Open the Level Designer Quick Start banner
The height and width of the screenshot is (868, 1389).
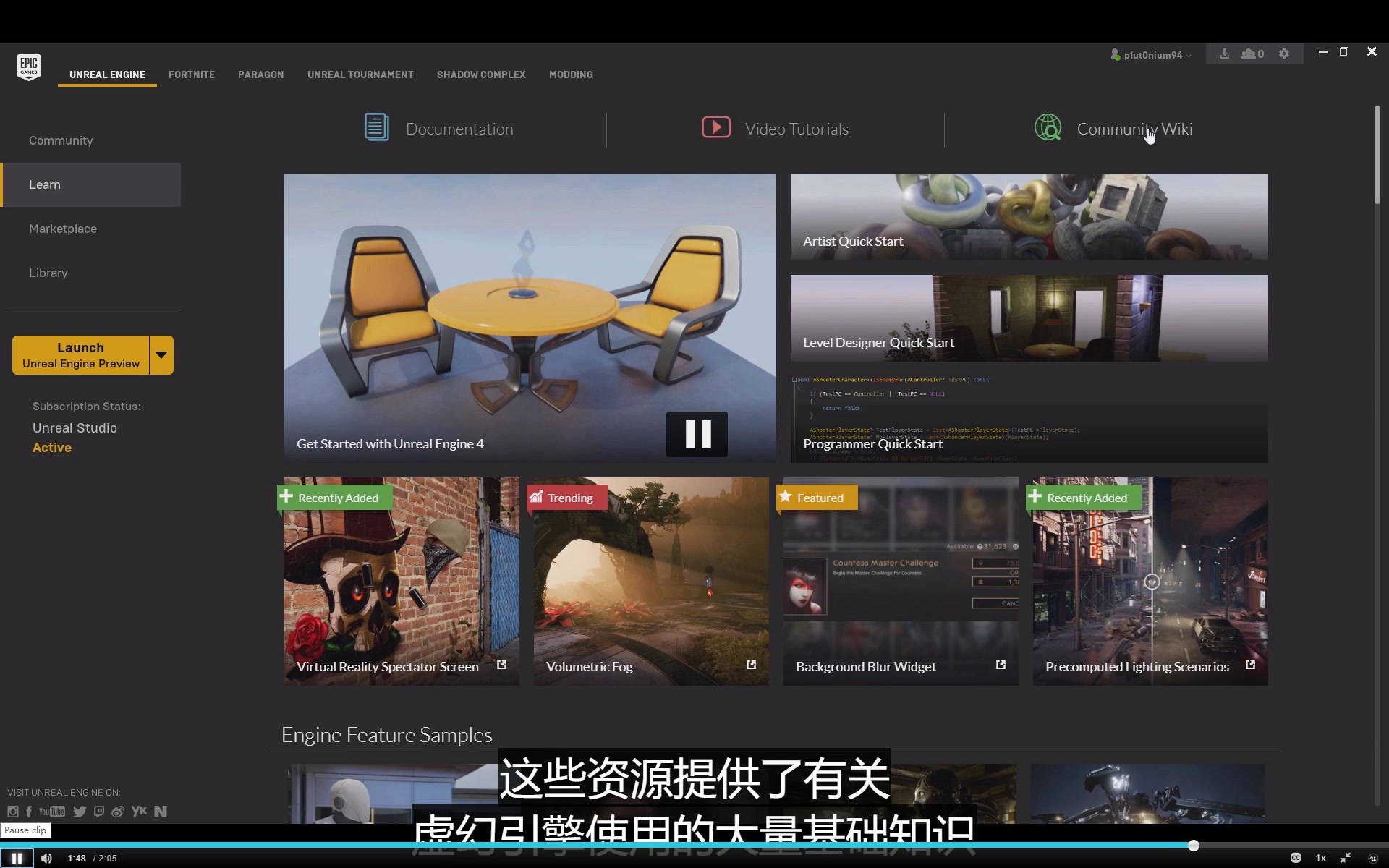[1029, 318]
